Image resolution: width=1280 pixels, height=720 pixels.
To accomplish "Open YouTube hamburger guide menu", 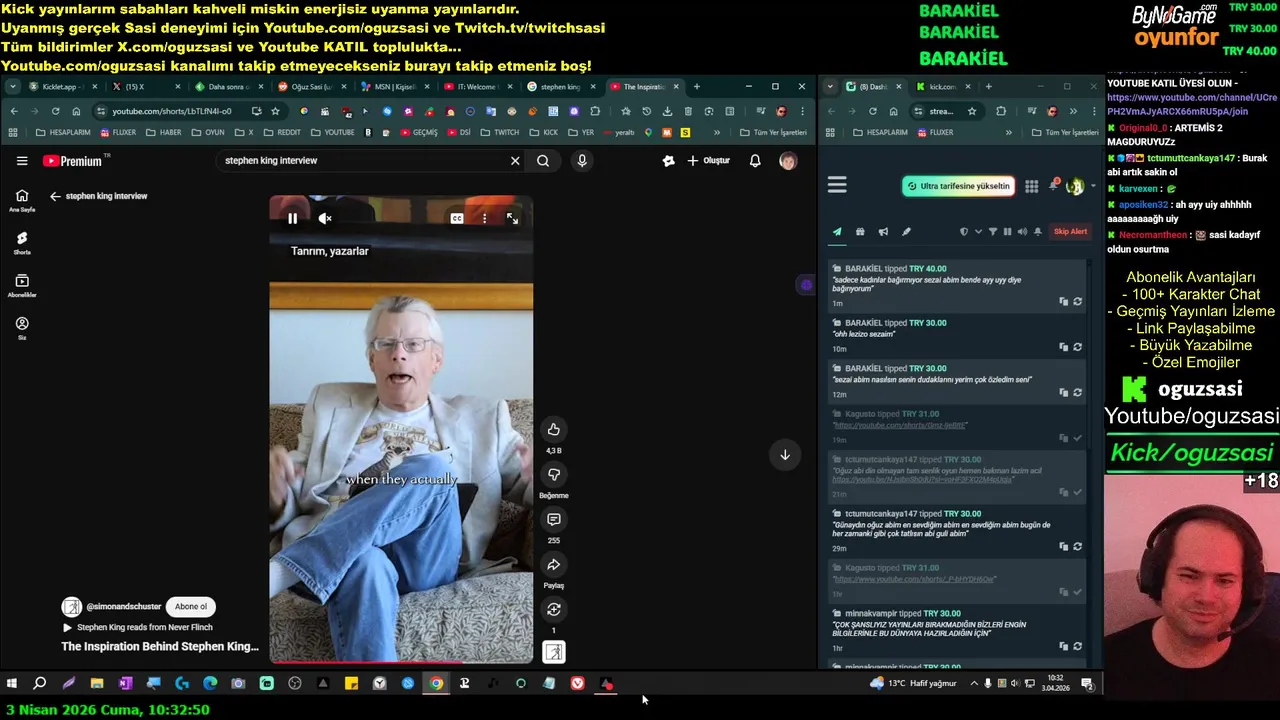I will click(x=22, y=160).
